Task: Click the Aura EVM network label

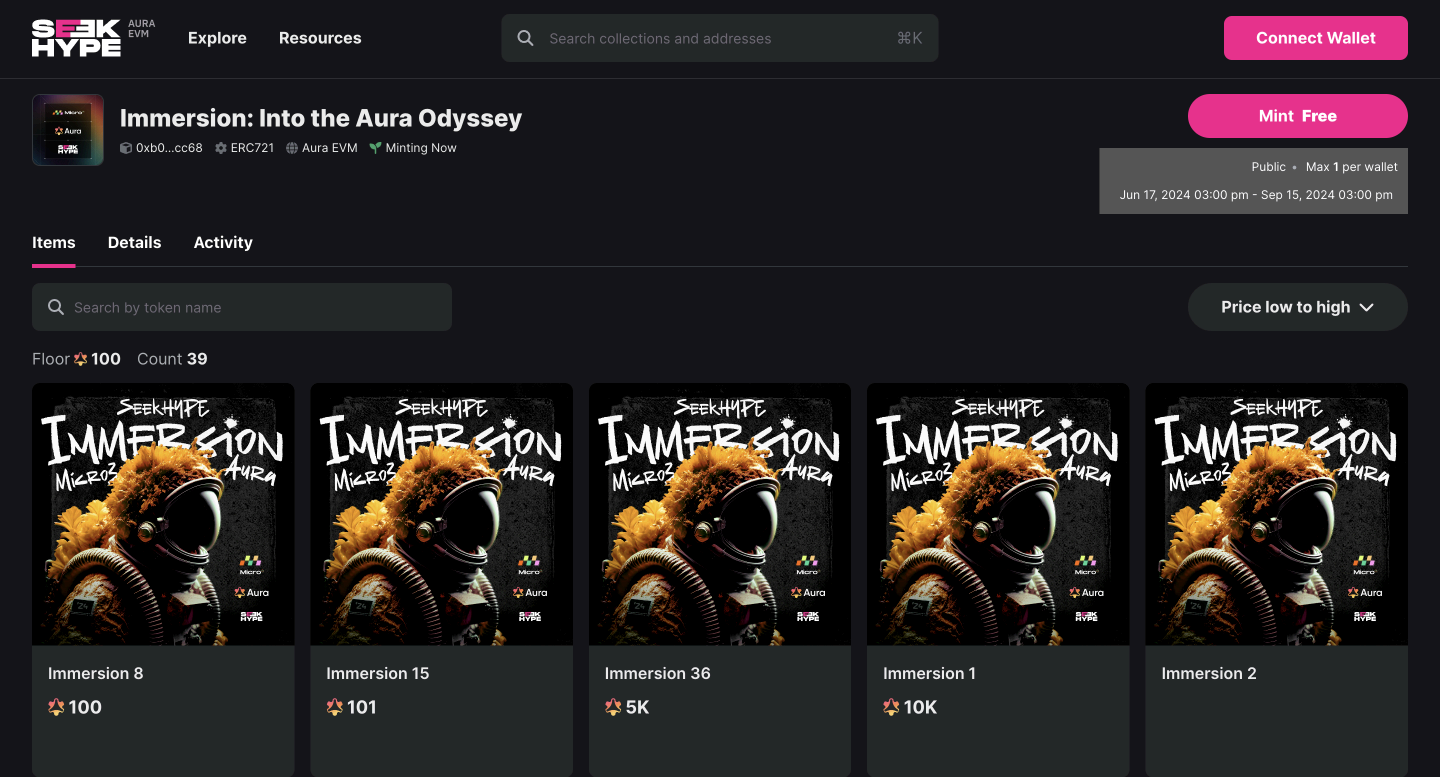Action: coord(330,148)
